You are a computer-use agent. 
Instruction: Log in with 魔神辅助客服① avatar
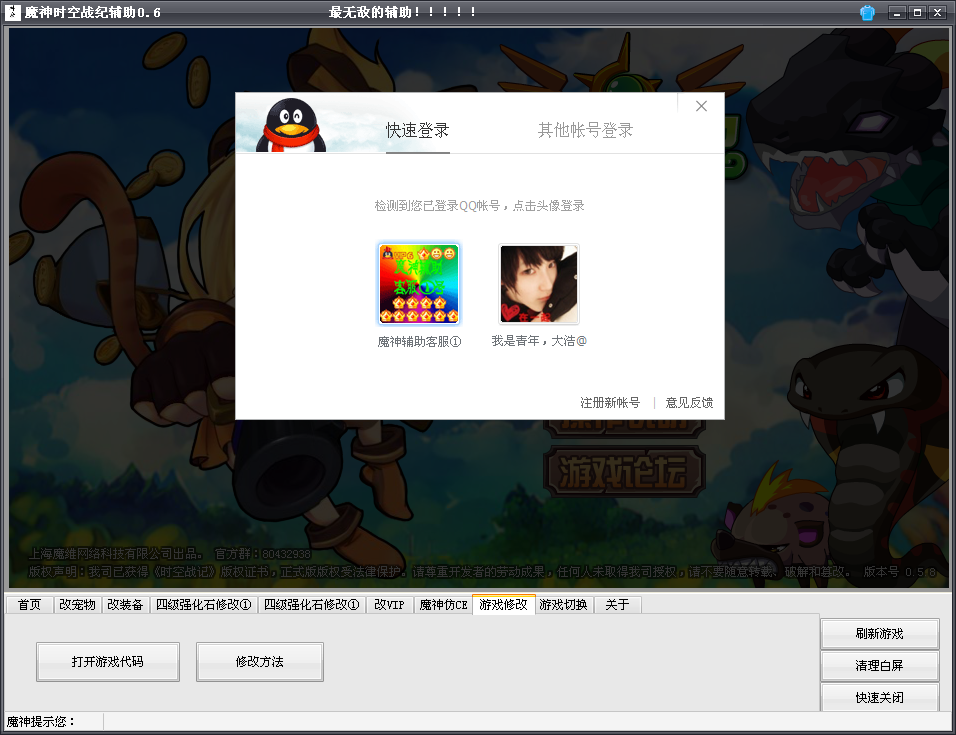pos(419,283)
